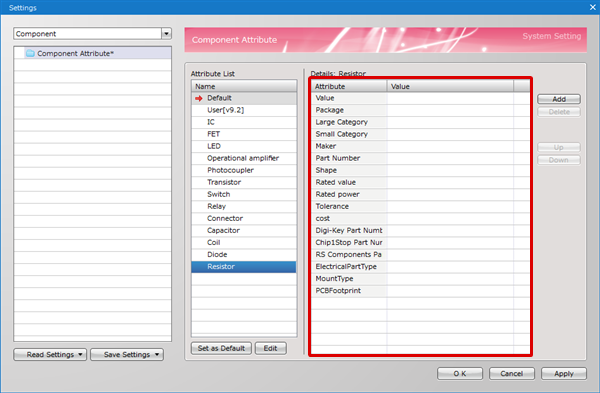Select the Rated power attribute row
Screen dimensions: 600x393
tap(420, 194)
